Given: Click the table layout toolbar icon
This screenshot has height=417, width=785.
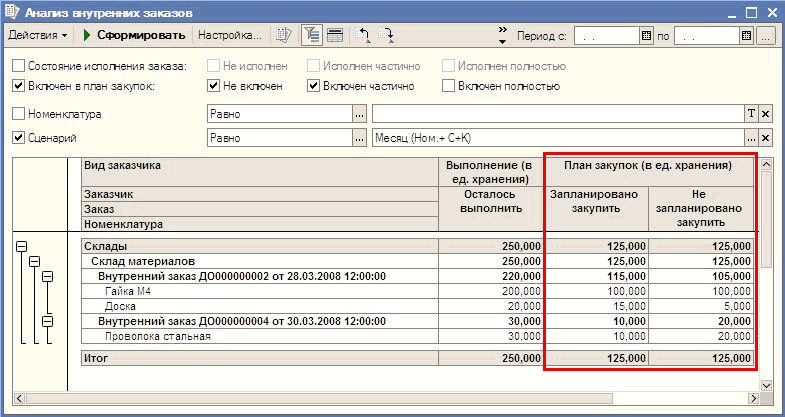Looking at the screenshot, I should pos(335,35).
